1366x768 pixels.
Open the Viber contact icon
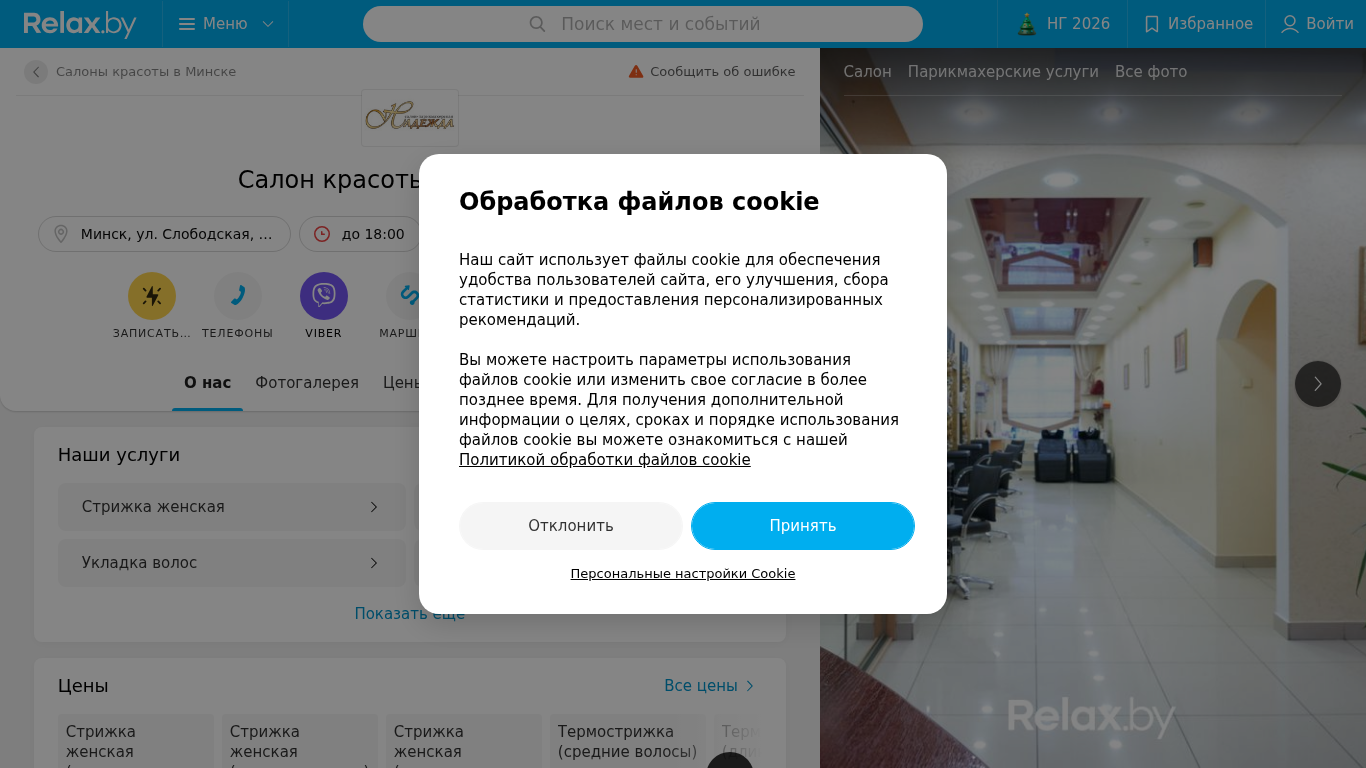(324, 296)
